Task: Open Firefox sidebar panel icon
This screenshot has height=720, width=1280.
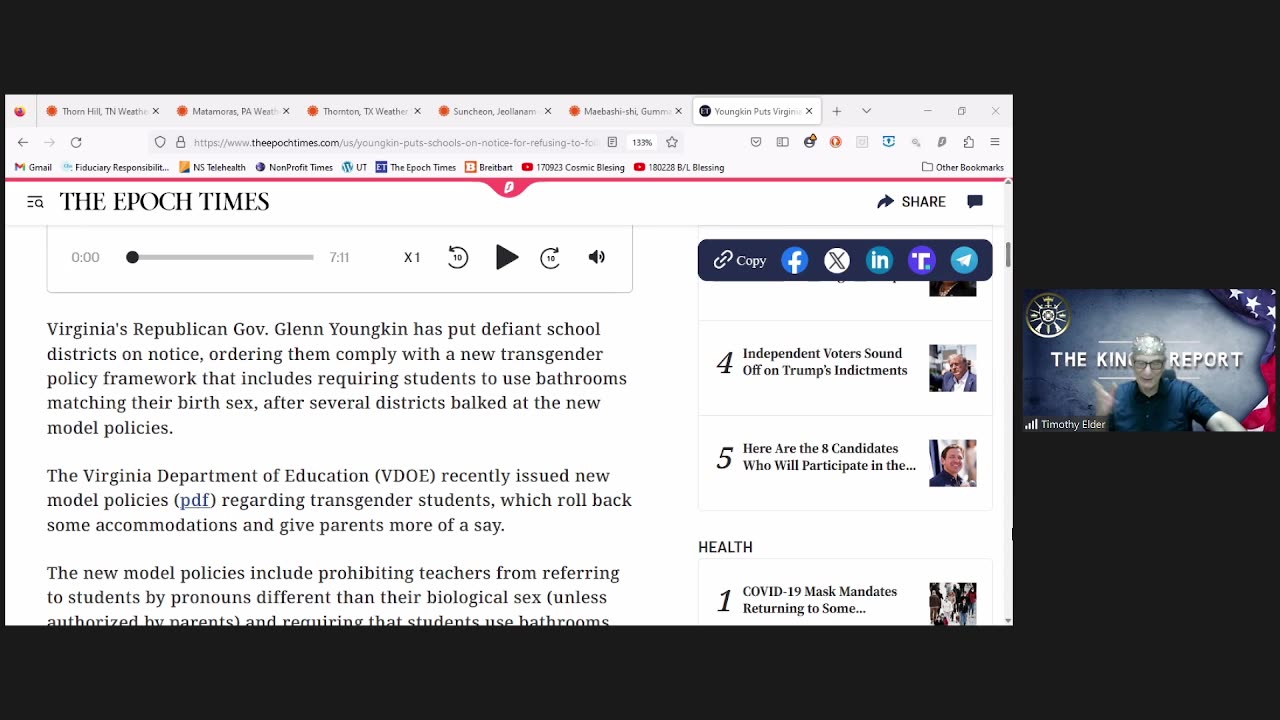Action: pyautogui.click(x=783, y=142)
